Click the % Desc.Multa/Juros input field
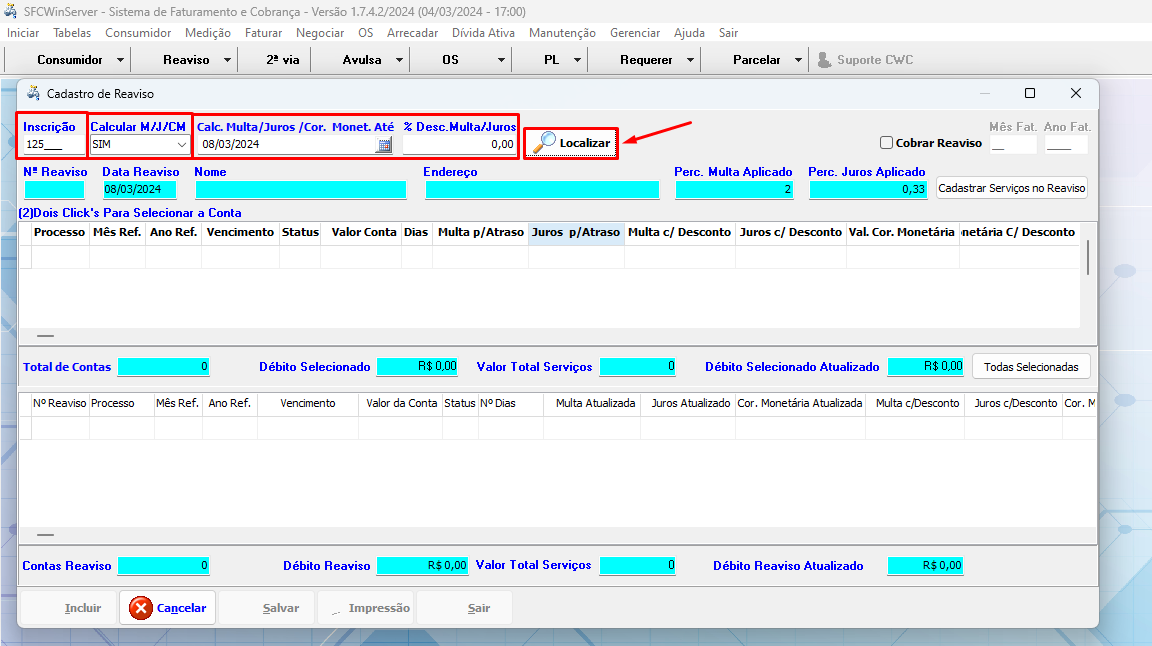1152x646 pixels. [x=459, y=145]
